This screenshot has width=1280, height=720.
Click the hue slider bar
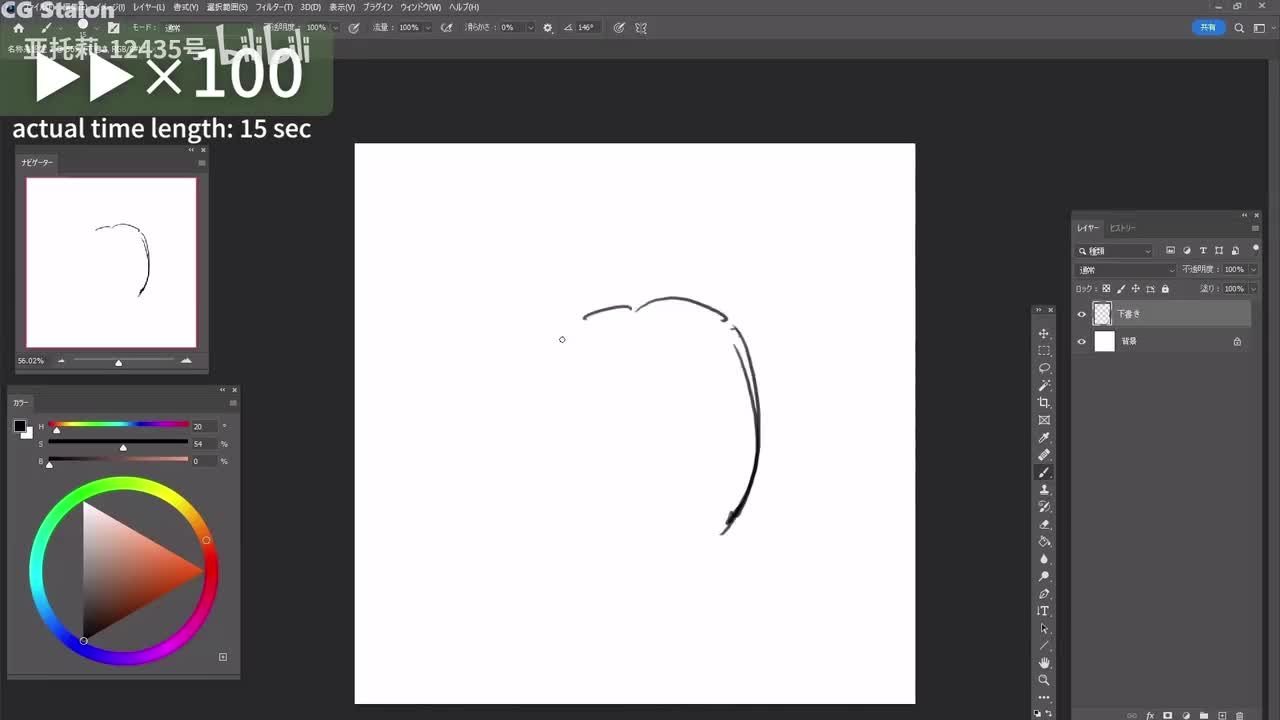(118, 424)
